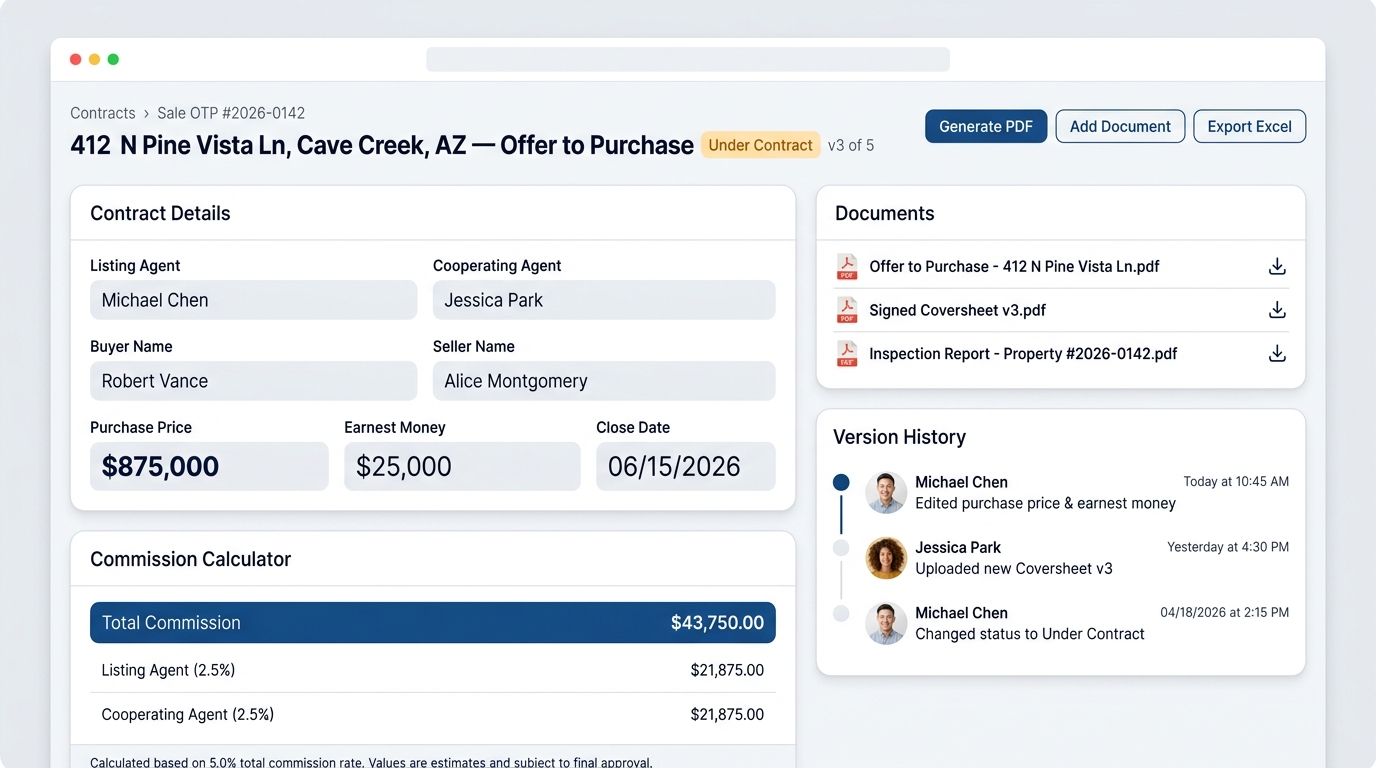
Task: Download the Inspection Report PDF
Action: (x=1277, y=354)
